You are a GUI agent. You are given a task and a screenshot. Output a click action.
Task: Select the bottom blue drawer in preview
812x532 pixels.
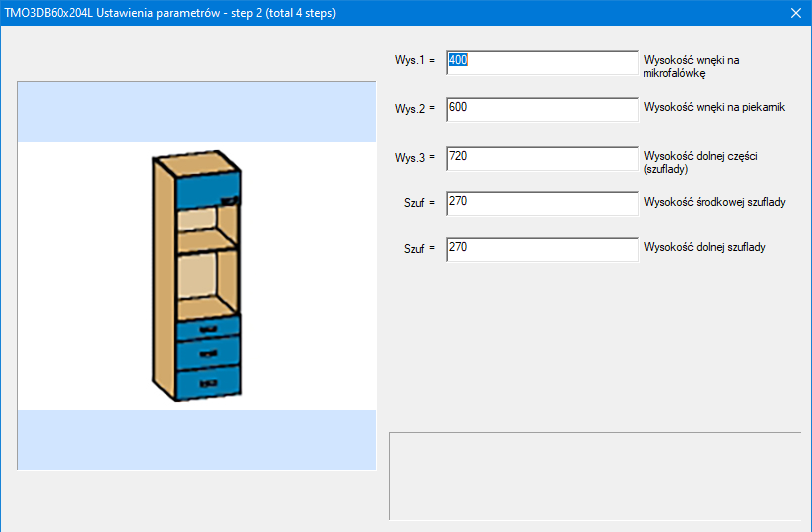(x=209, y=380)
